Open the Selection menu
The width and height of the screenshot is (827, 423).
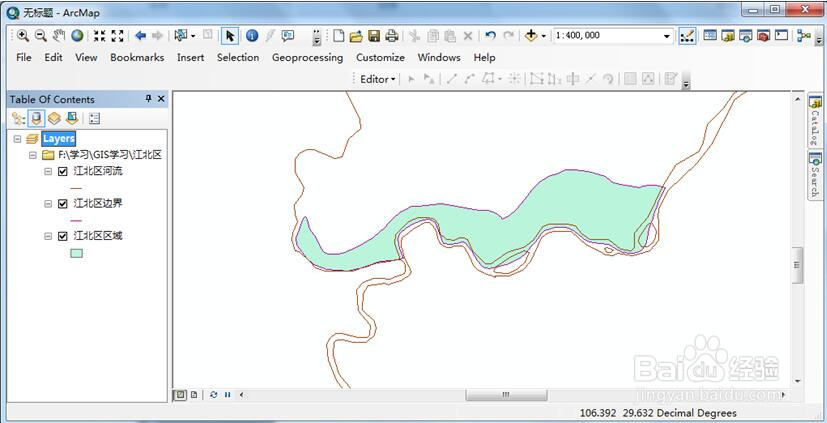[238, 57]
